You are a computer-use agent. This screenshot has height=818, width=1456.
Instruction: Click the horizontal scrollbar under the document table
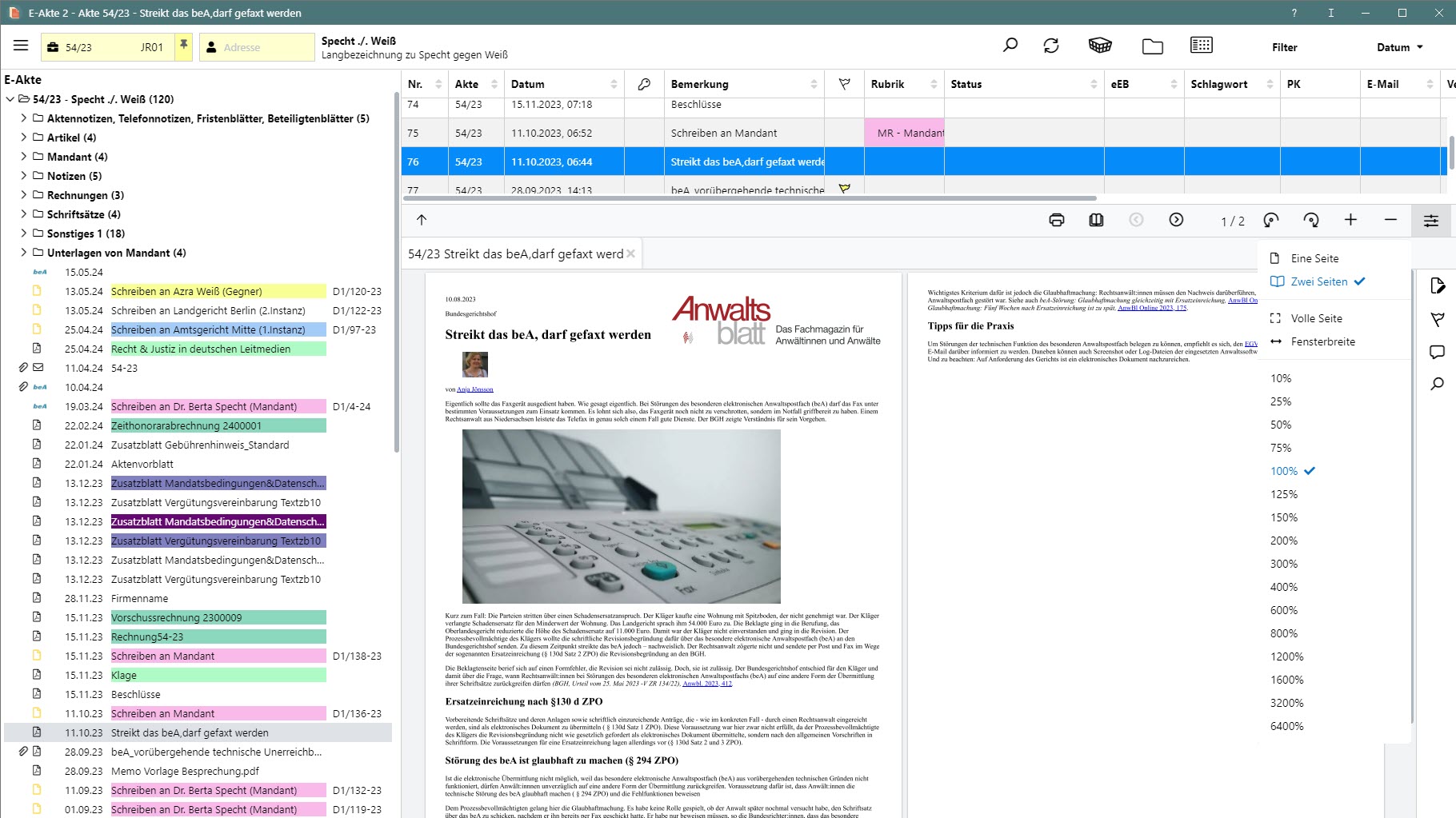pos(749,198)
